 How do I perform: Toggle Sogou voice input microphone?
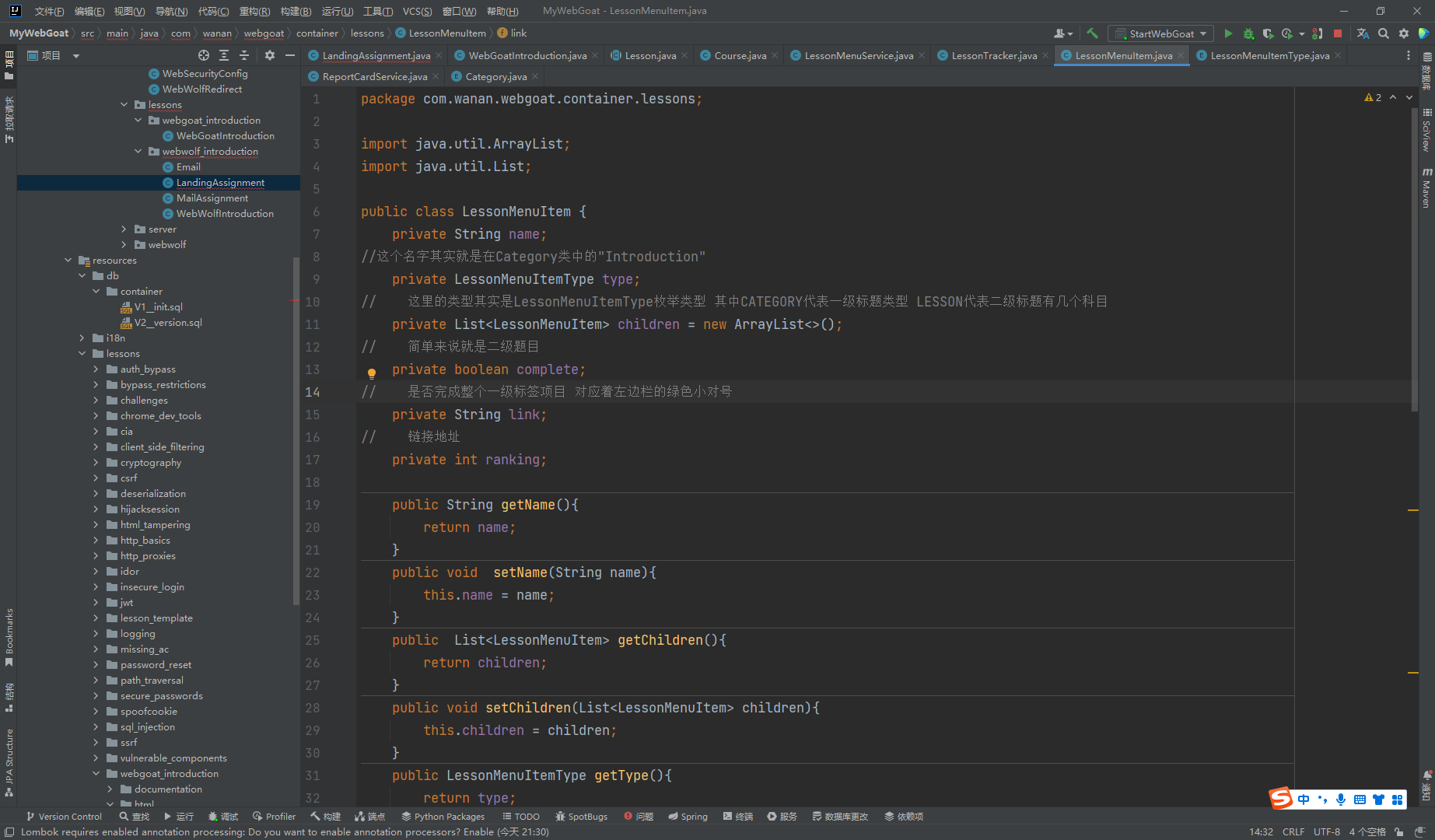1341,800
